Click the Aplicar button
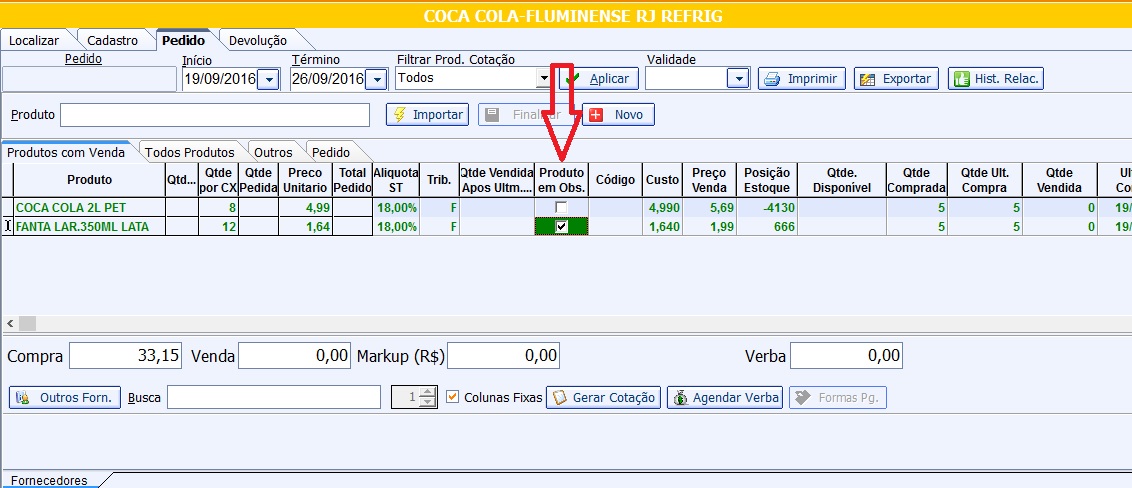Screen dimensions: 1132x488 (x=598, y=79)
